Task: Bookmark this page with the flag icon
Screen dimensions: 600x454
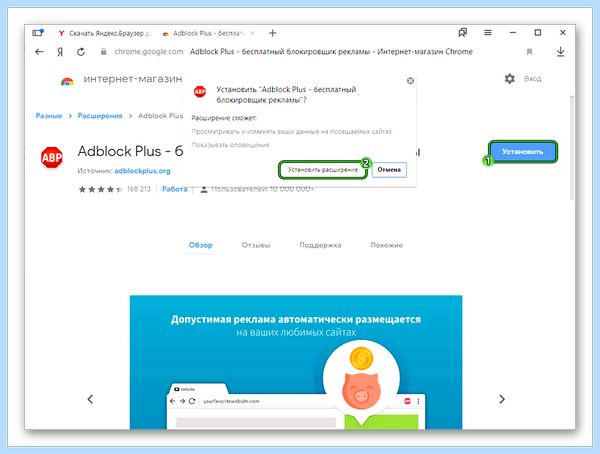Action: [529, 52]
